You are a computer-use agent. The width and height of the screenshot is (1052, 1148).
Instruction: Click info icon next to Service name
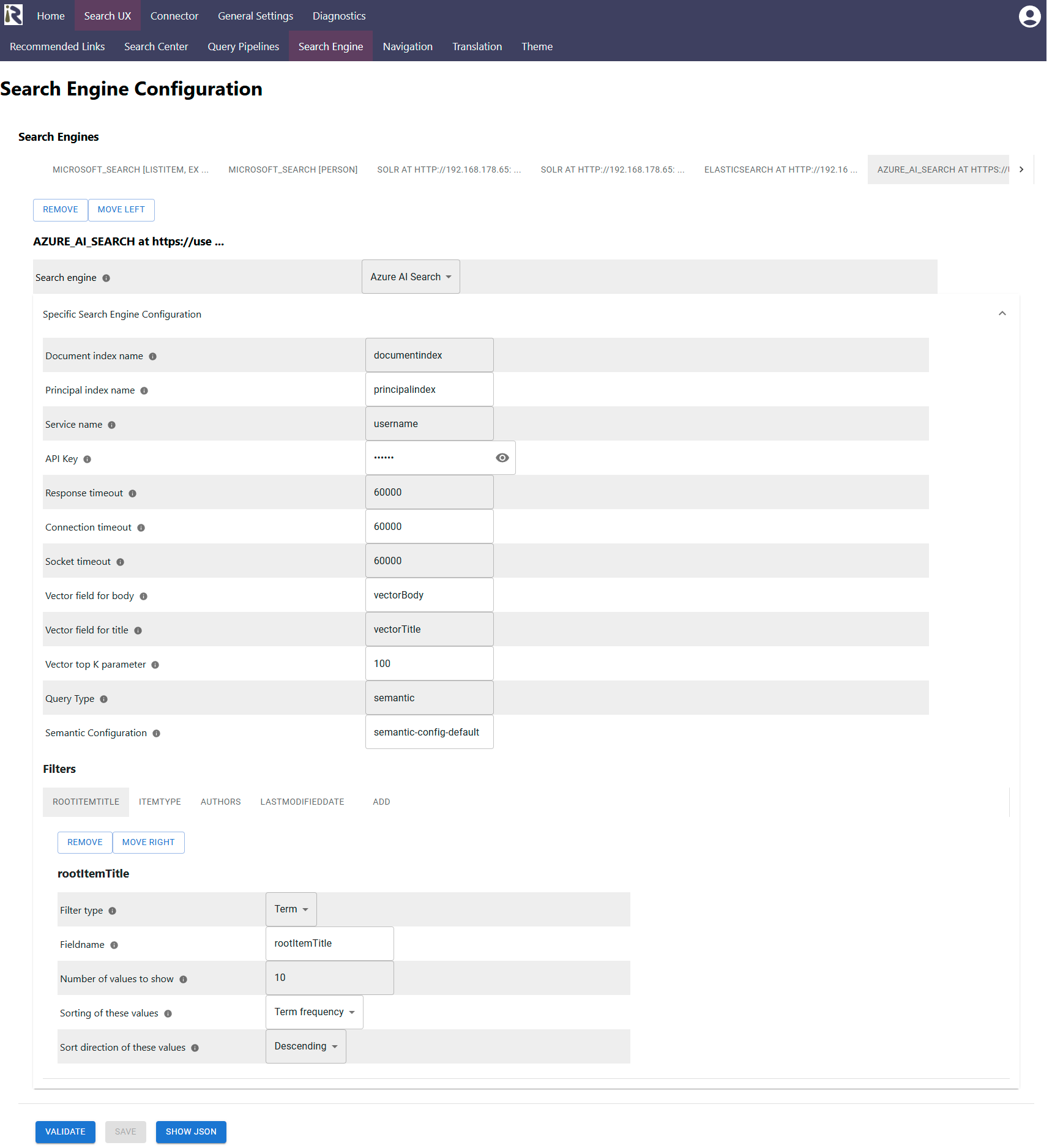(112, 425)
